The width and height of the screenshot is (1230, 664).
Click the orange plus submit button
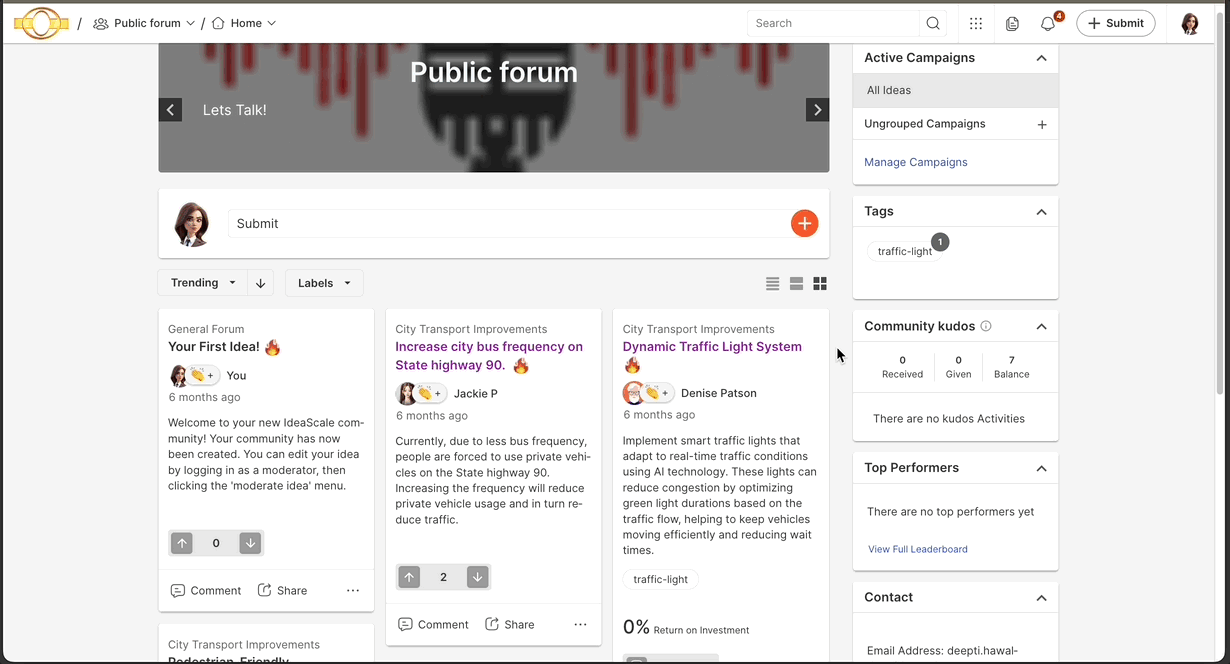point(804,223)
